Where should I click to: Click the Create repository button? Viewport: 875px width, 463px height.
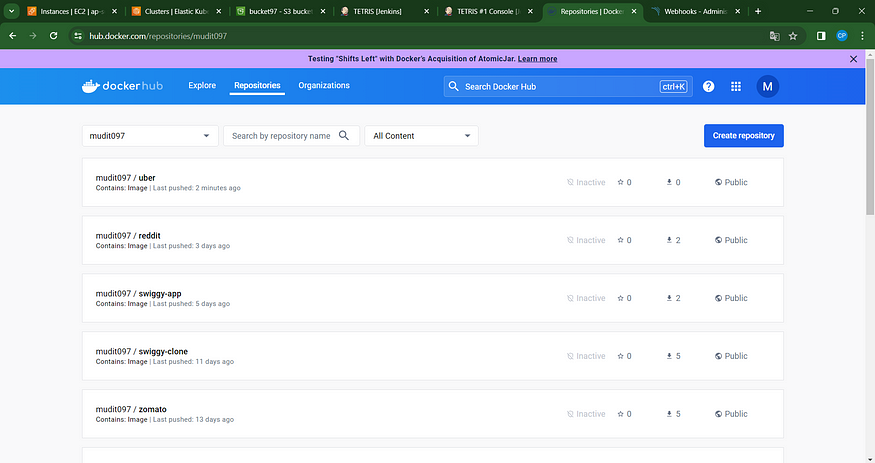743,136
